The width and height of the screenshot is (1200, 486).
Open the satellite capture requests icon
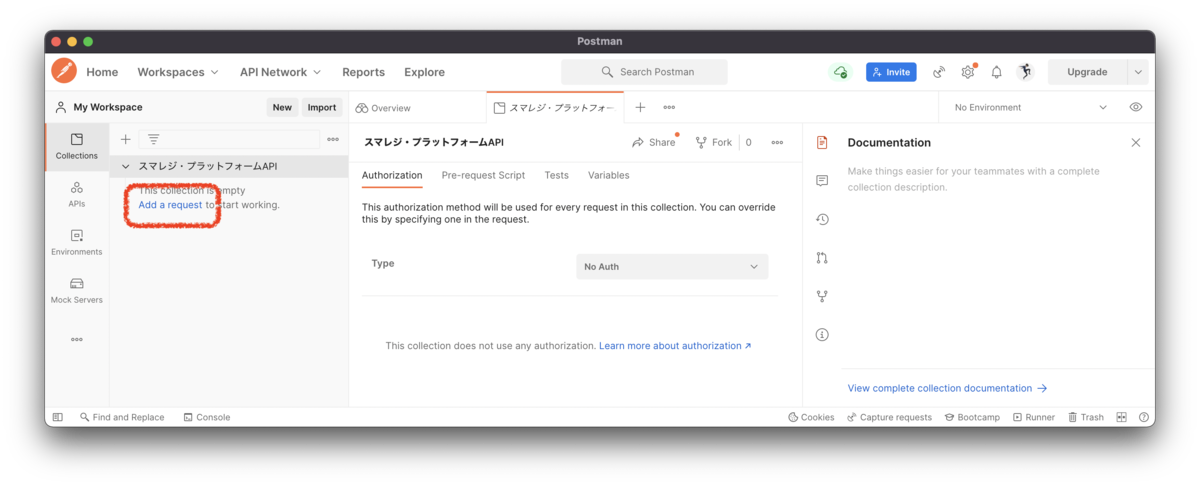939,72
